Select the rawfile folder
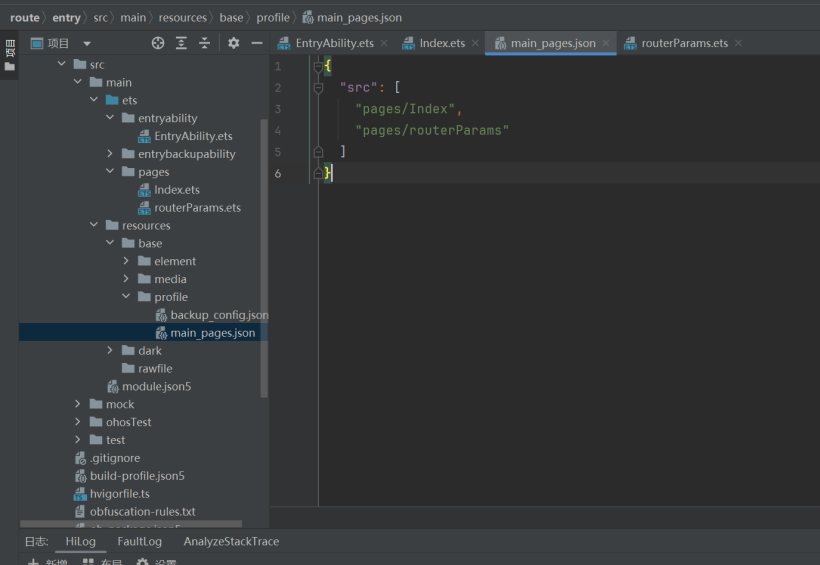This screenshot has width=820, height=565. [147, 368]
